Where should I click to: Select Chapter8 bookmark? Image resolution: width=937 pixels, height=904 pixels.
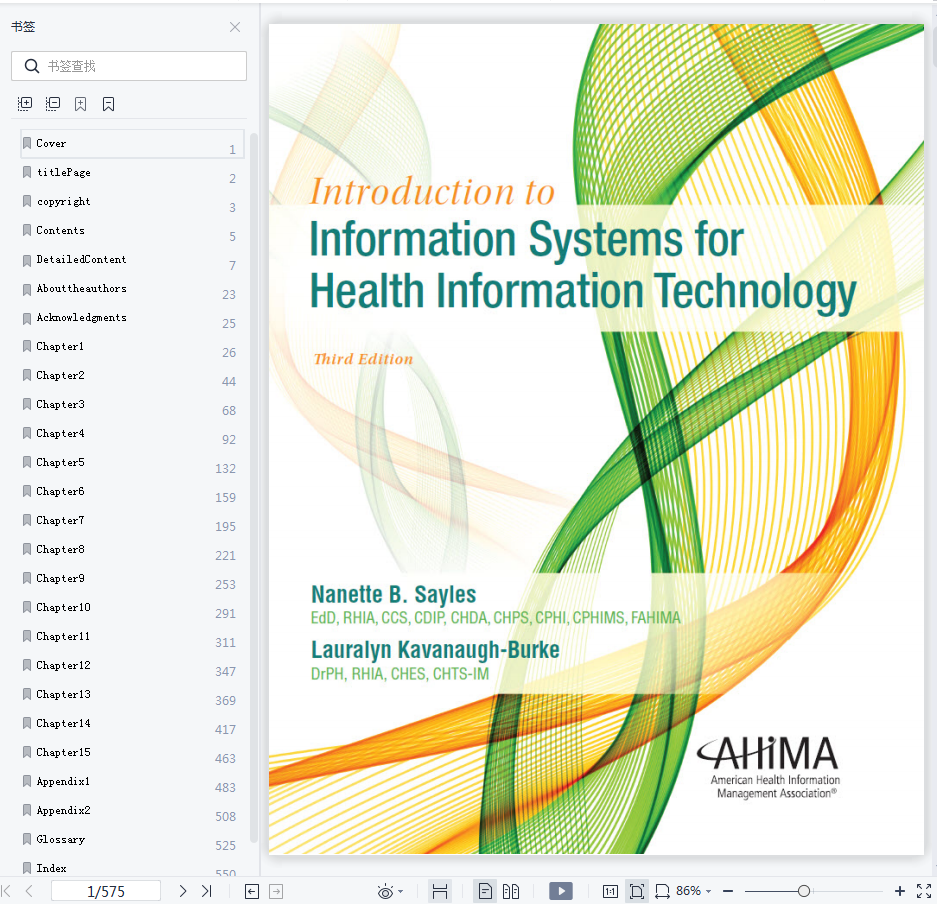click(x=132, y=549)
